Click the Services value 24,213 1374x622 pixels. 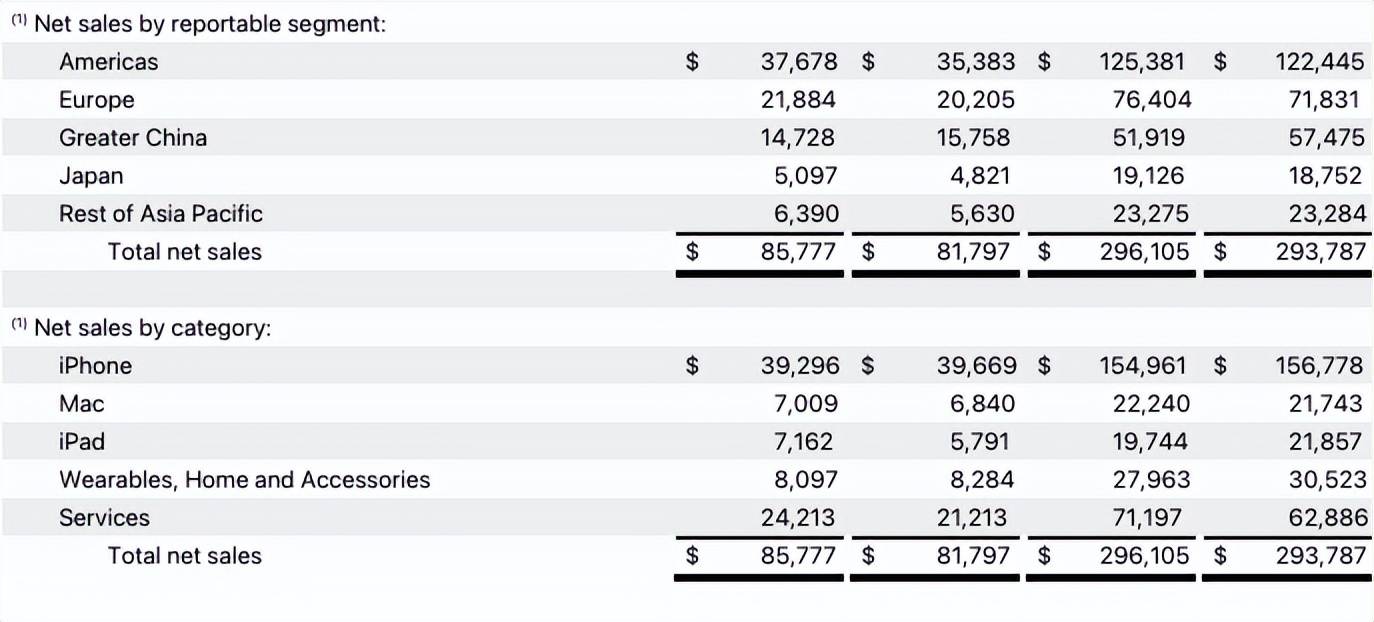798,518
